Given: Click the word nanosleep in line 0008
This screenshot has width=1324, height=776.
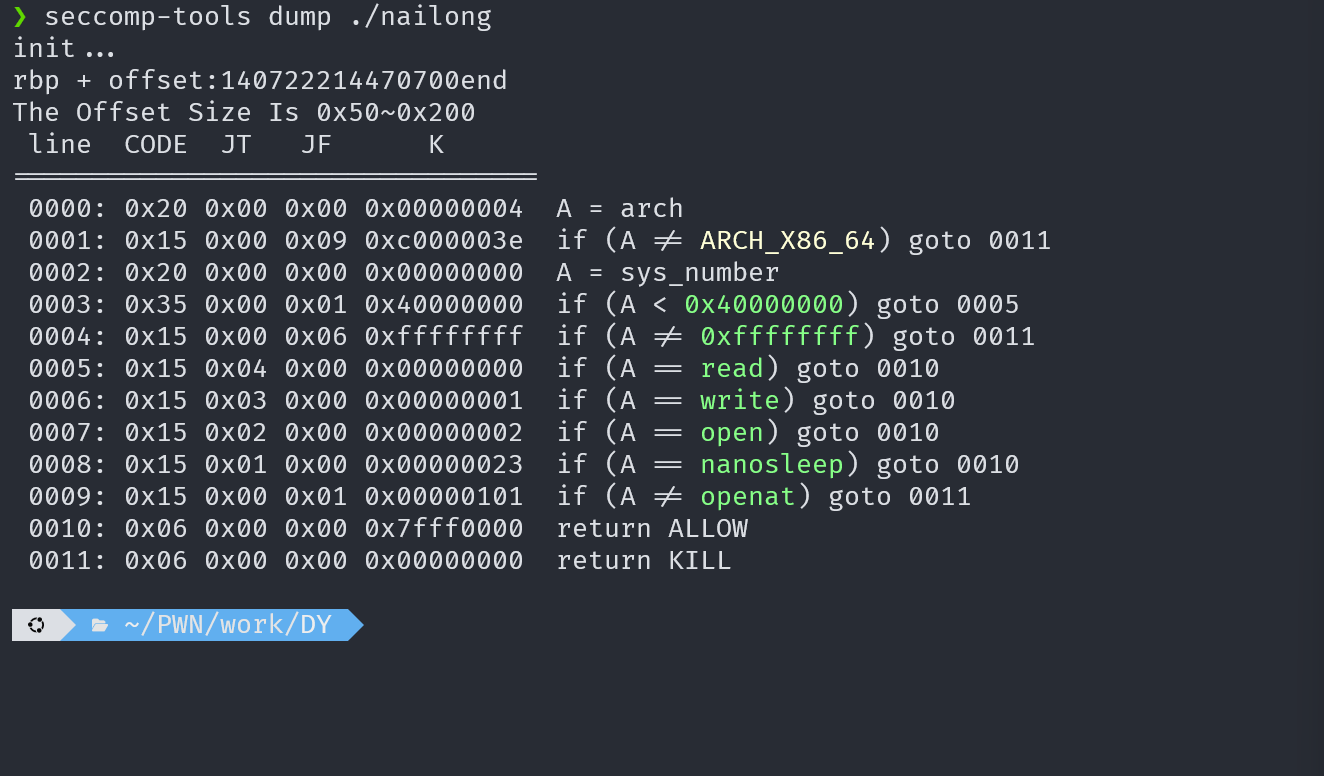Looking at the screenshot, I should pyautogui.click(x=772, y=464).
